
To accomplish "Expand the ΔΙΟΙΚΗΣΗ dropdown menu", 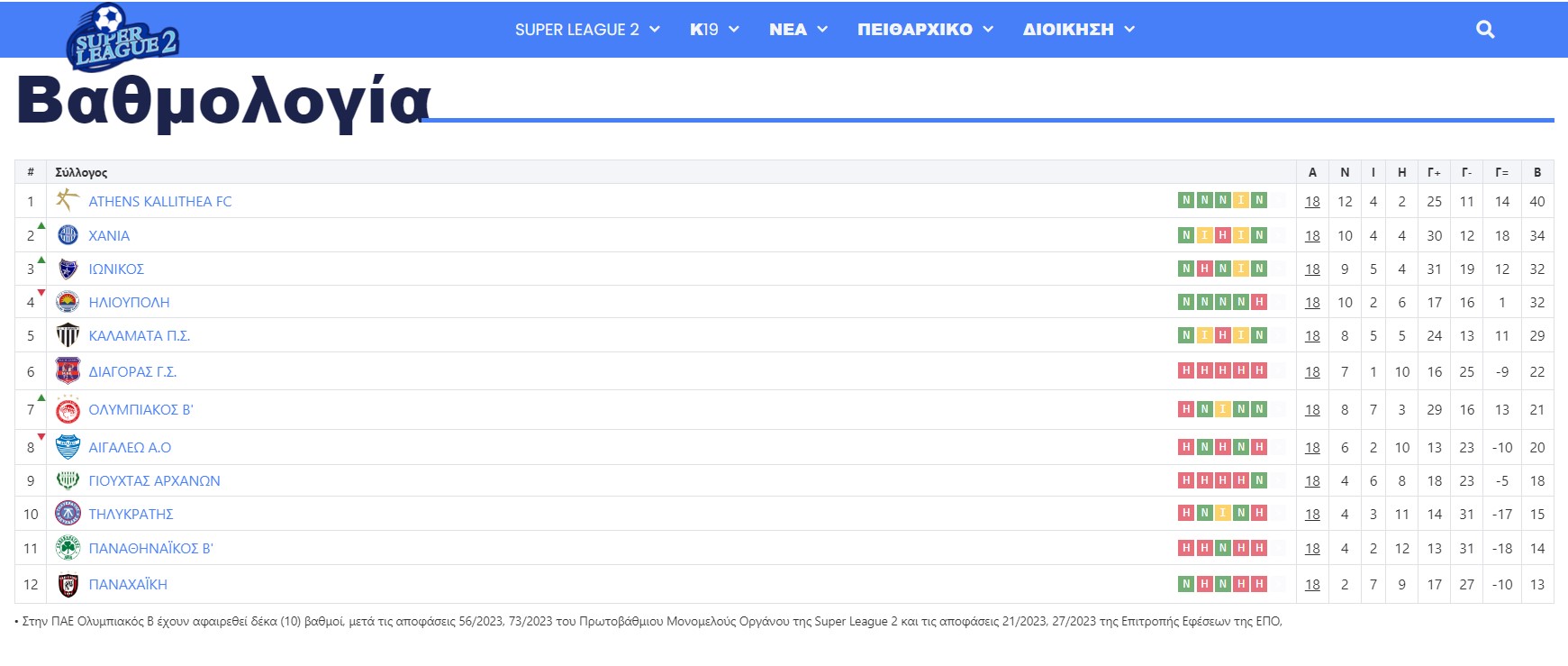I will [x=1079, y=30].
